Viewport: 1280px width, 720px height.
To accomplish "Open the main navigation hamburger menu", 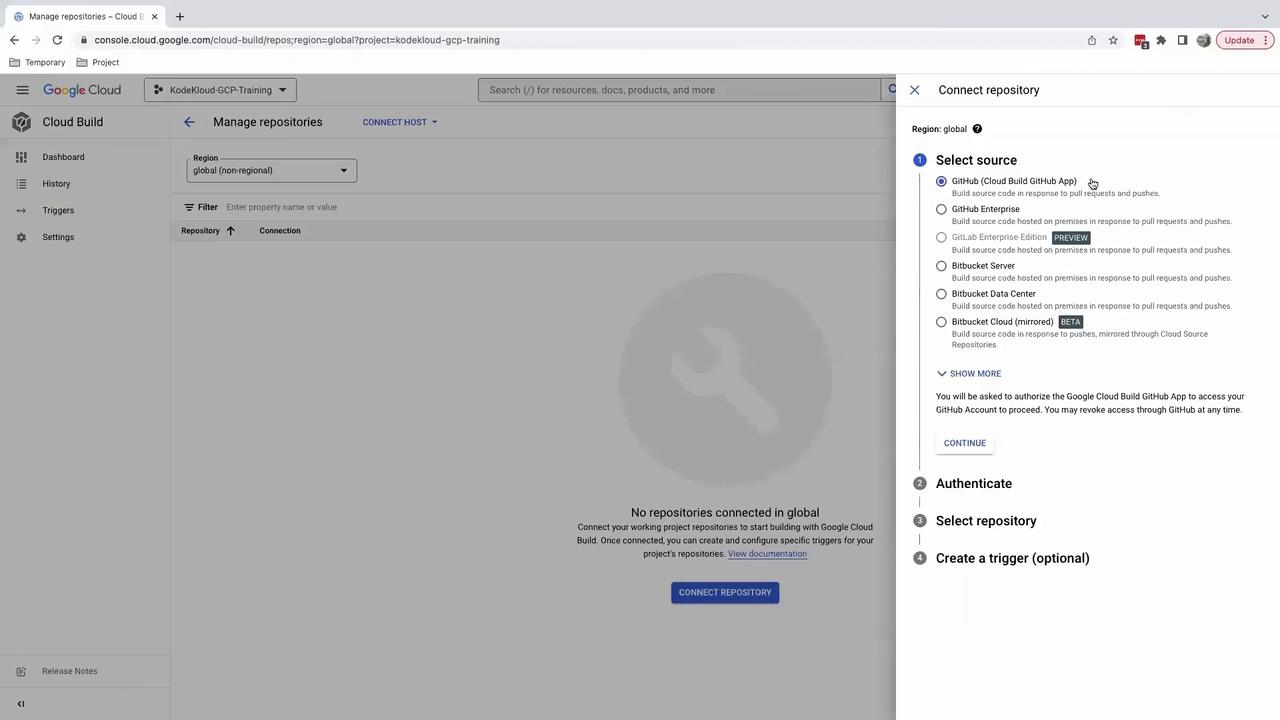I will coord(22,90).
